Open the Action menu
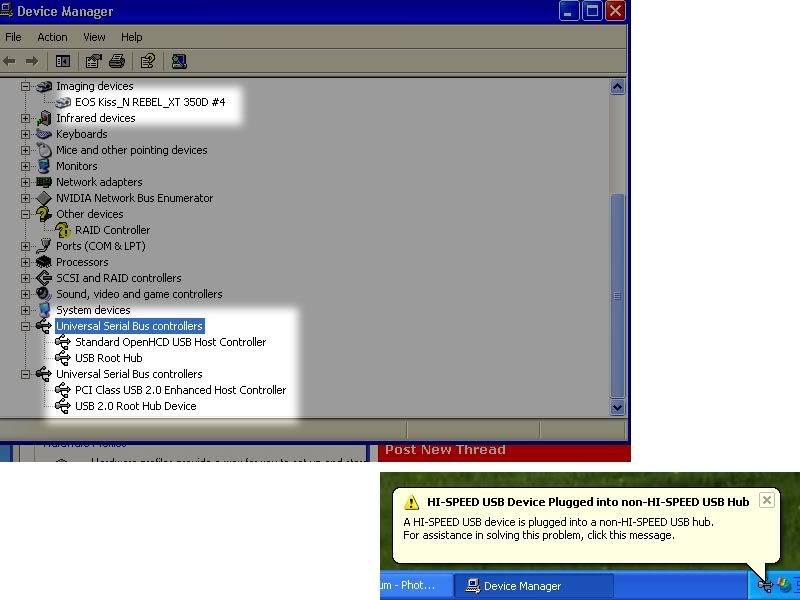 tap(52, 37)
